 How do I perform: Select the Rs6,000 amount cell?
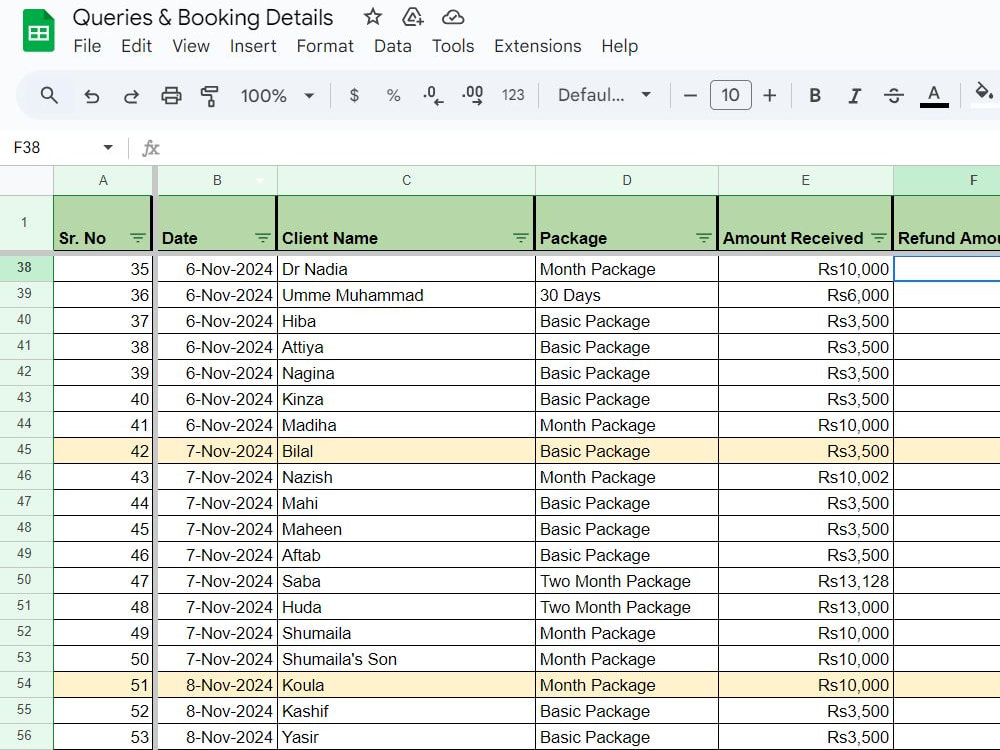coord(805,295)
